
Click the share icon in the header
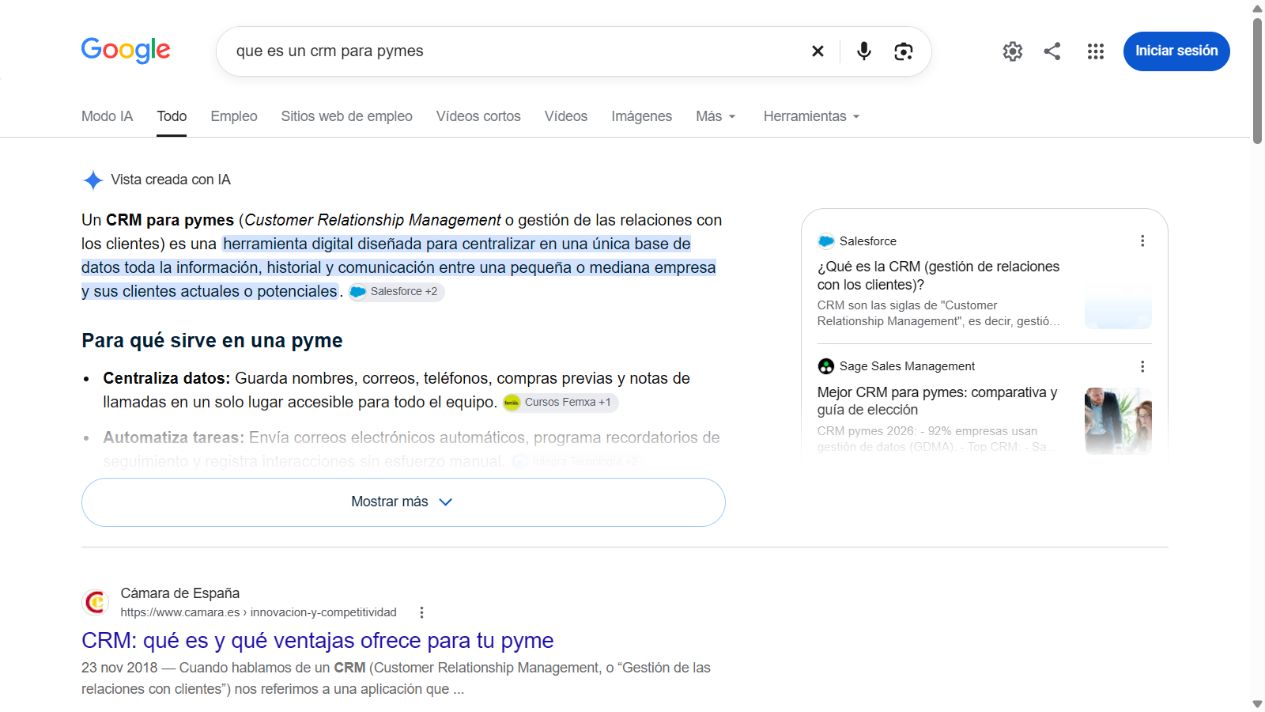(1052, 51)
